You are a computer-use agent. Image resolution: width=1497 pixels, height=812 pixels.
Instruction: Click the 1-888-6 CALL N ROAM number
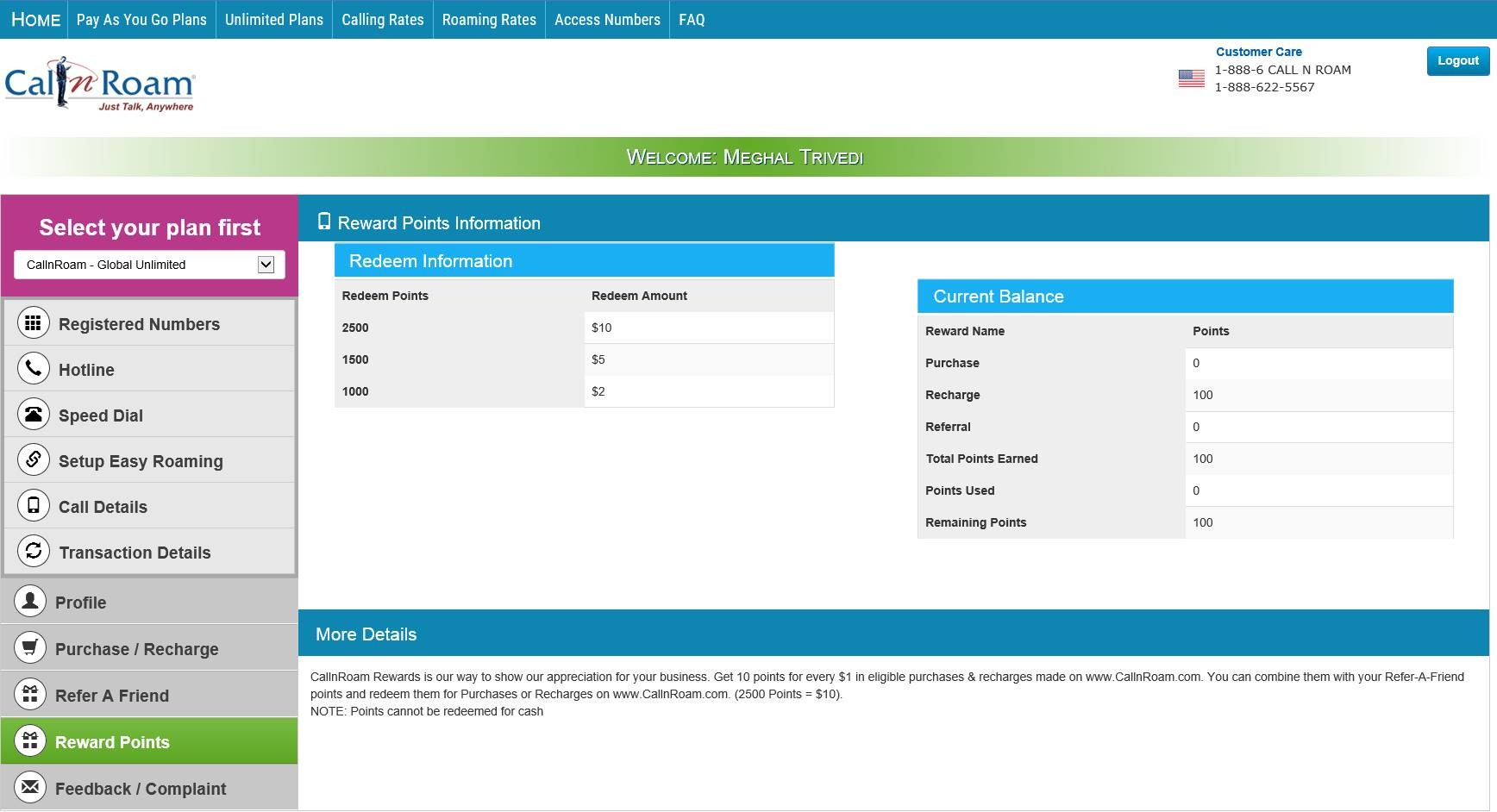click(1282, 70)
